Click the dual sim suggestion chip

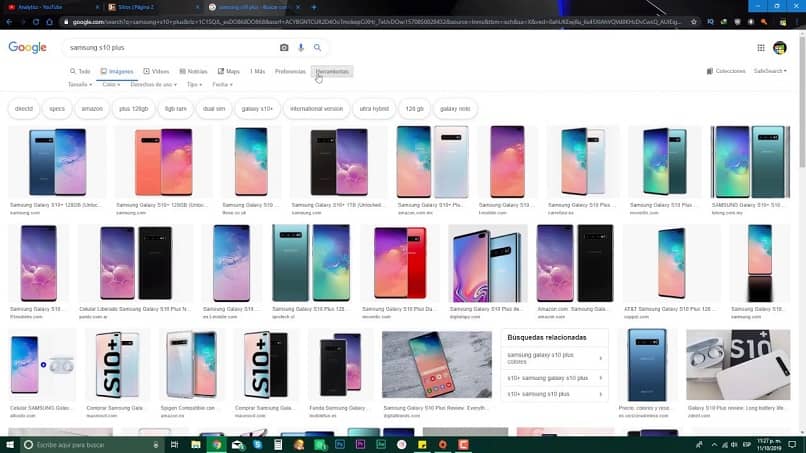pyautogui.click(x=214, y=108)
